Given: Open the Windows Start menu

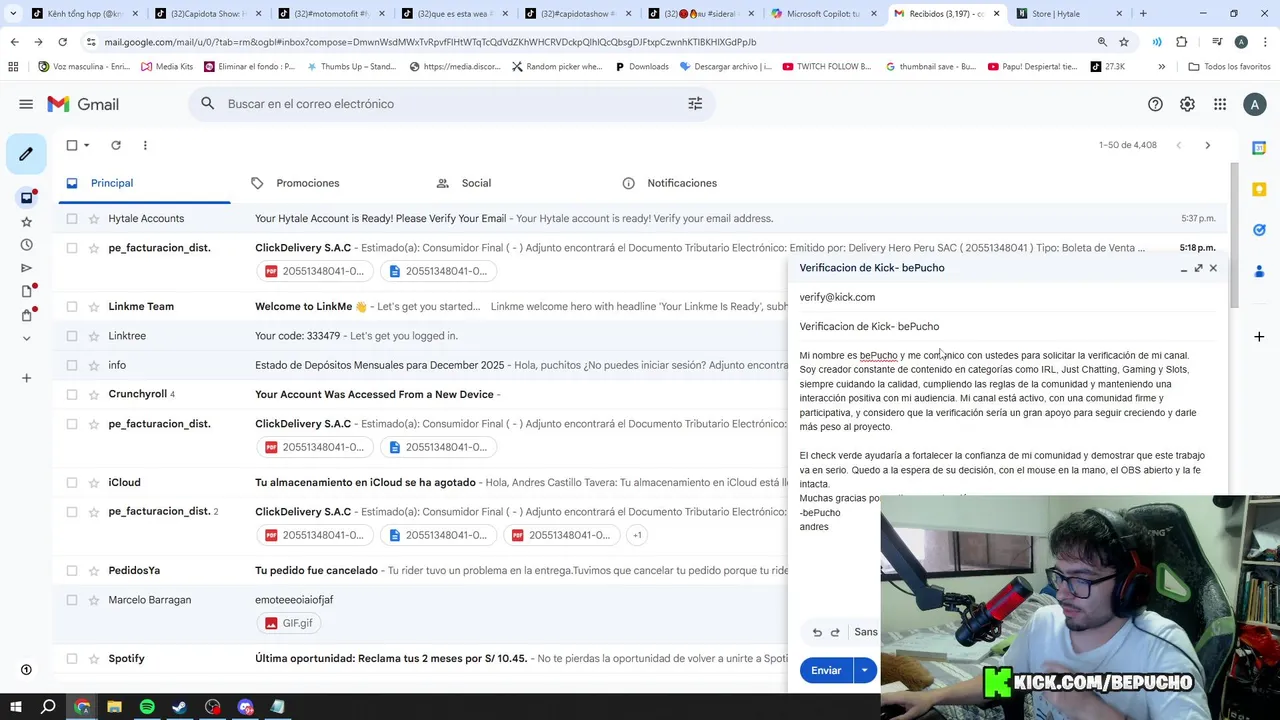Looking at the screenshot, I should [x=15, y=707].
